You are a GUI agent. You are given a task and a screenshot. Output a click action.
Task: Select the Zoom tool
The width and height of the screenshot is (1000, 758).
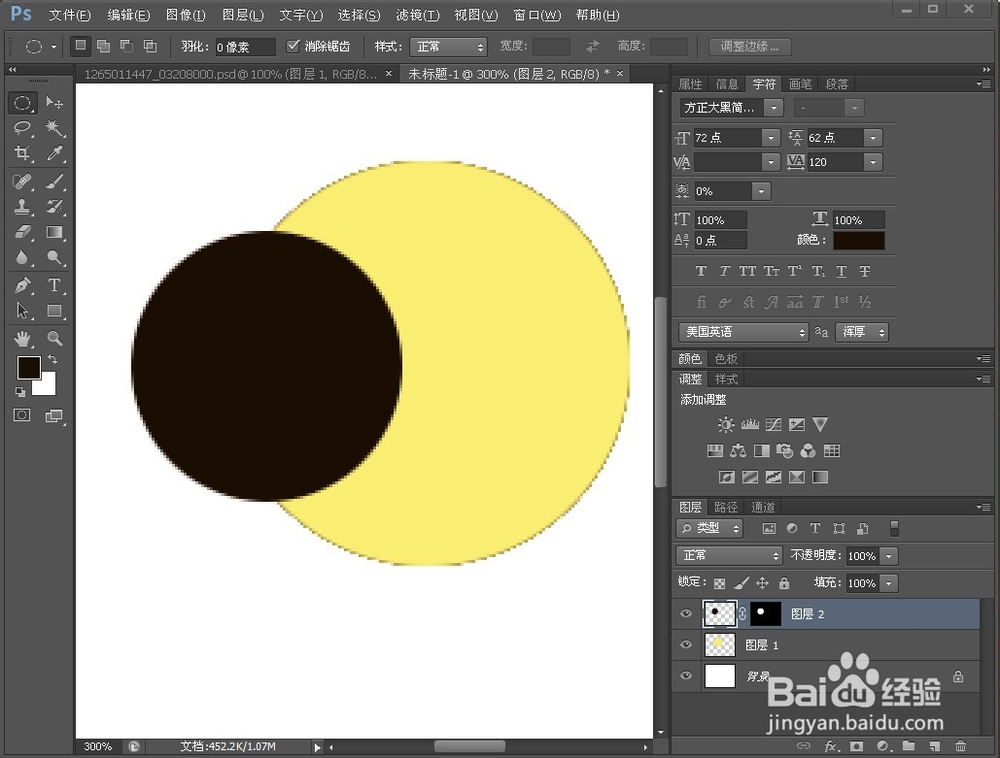coord(54,339)
